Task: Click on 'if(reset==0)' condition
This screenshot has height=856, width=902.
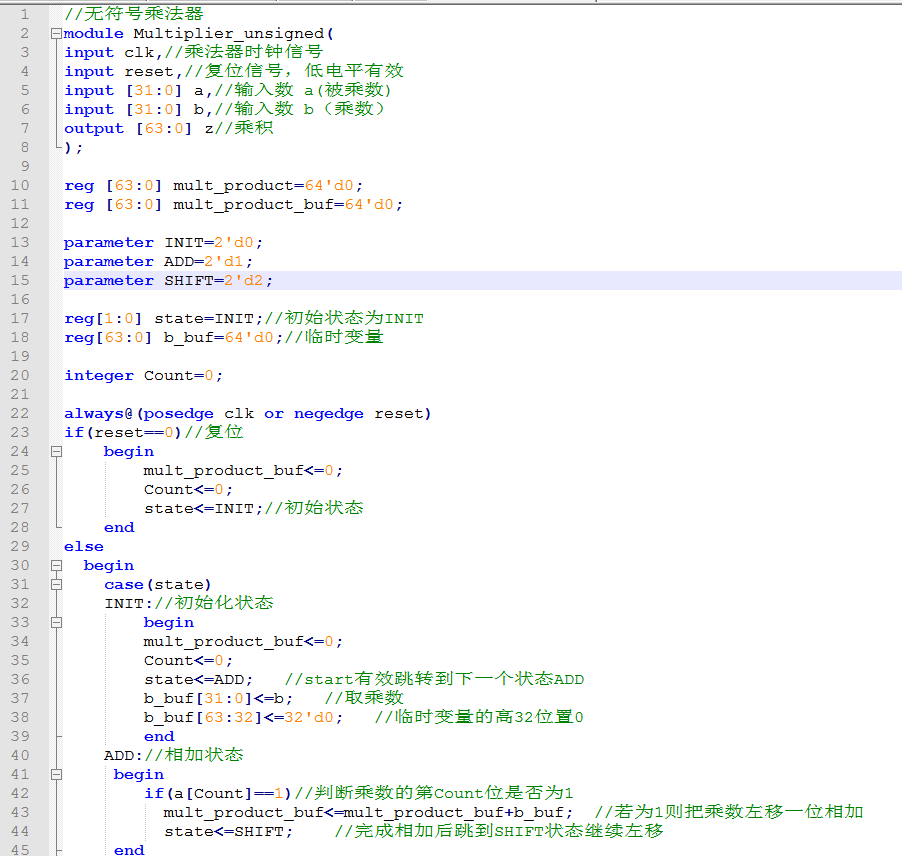Action: coord(123,433)
